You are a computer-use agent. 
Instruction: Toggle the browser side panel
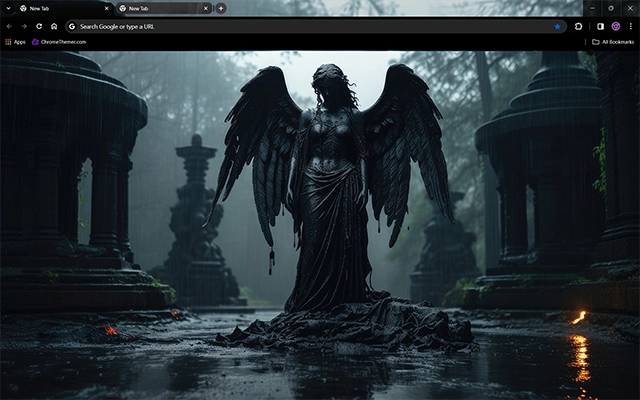[600, 27]
